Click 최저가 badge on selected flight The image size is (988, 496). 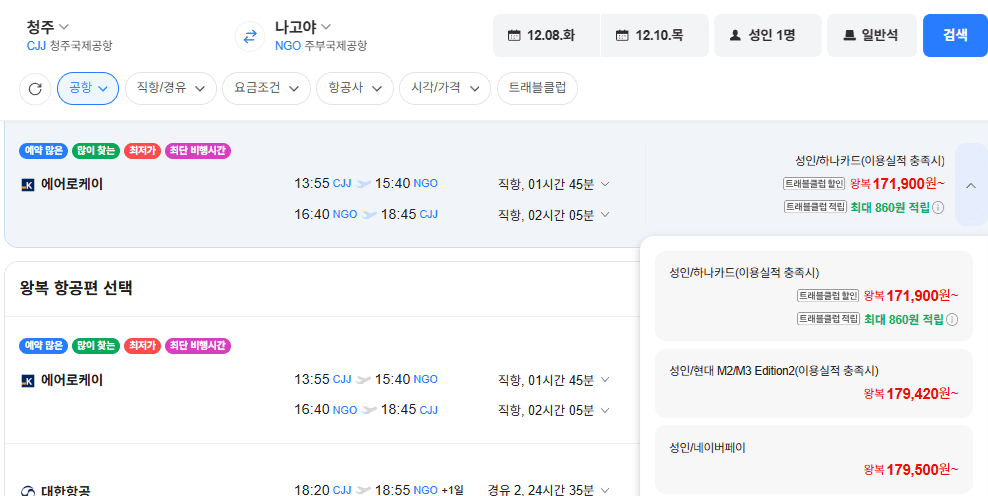(142, 151)
